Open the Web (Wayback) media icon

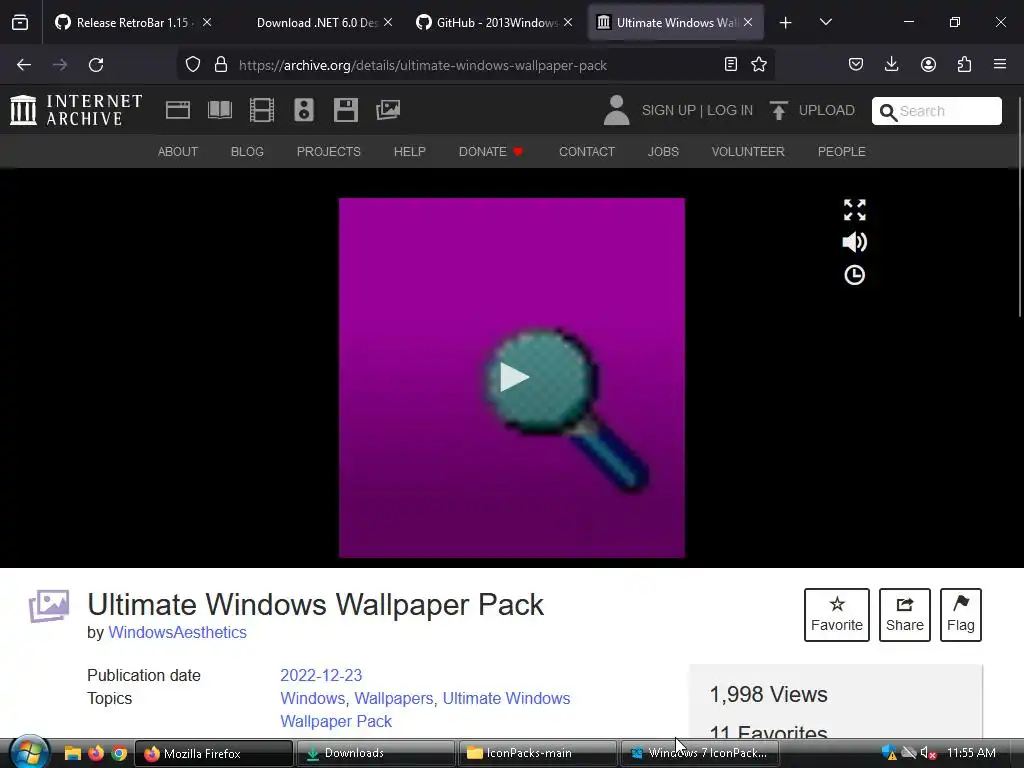(178, 110)
